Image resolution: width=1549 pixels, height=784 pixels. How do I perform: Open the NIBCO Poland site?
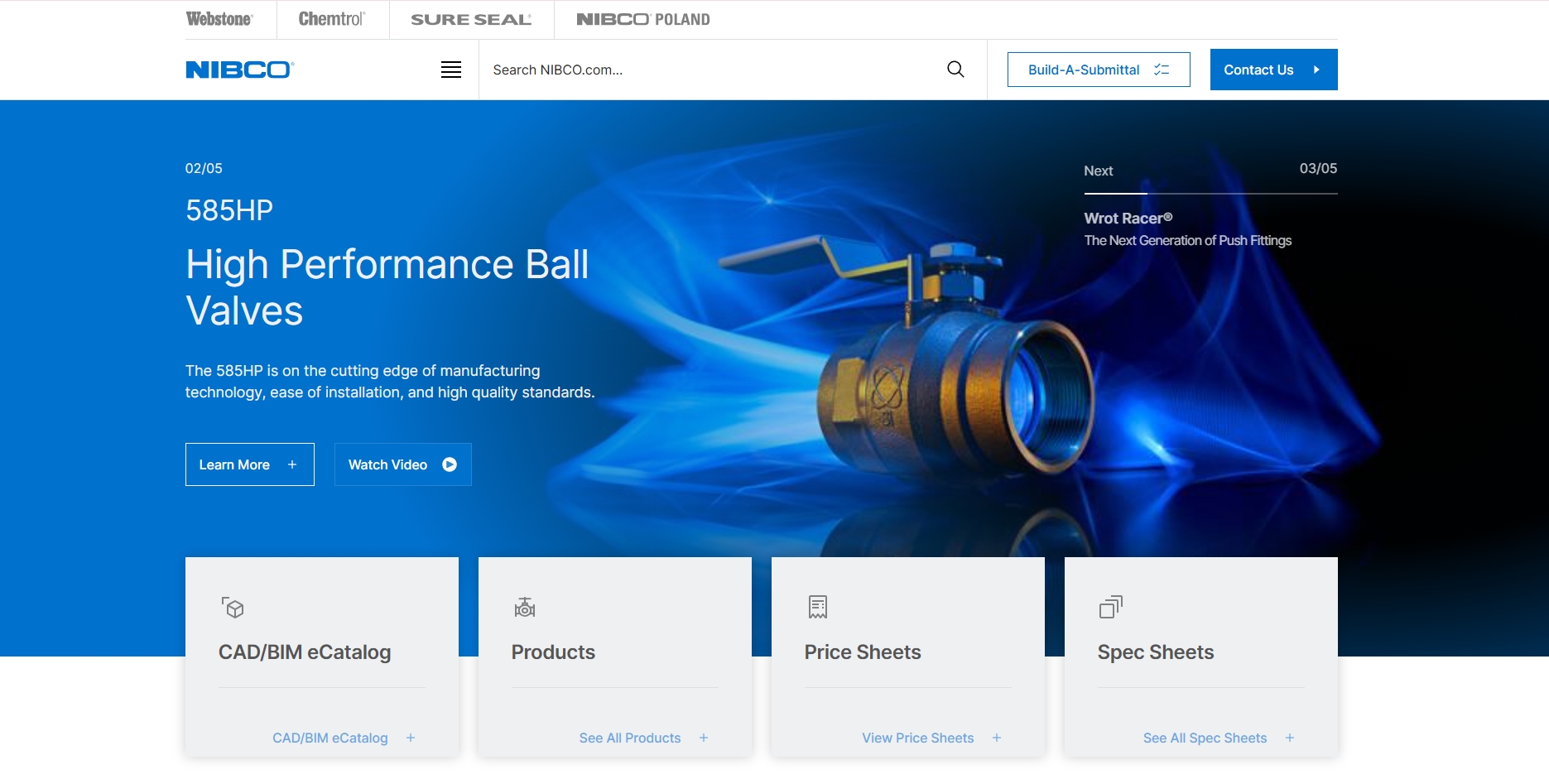(643, 19)
